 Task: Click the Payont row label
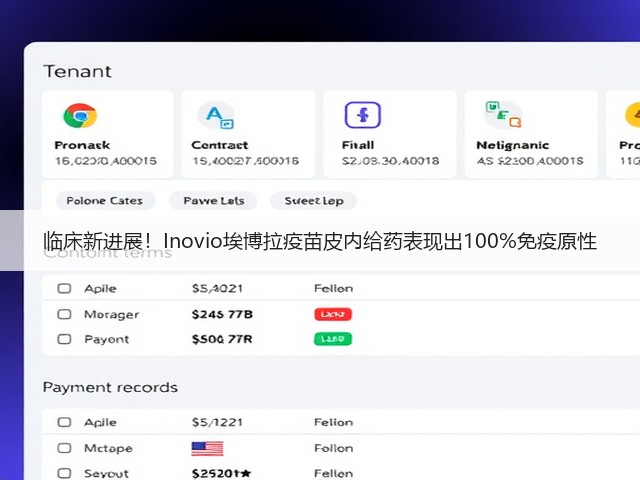click(x=107, y=340)
